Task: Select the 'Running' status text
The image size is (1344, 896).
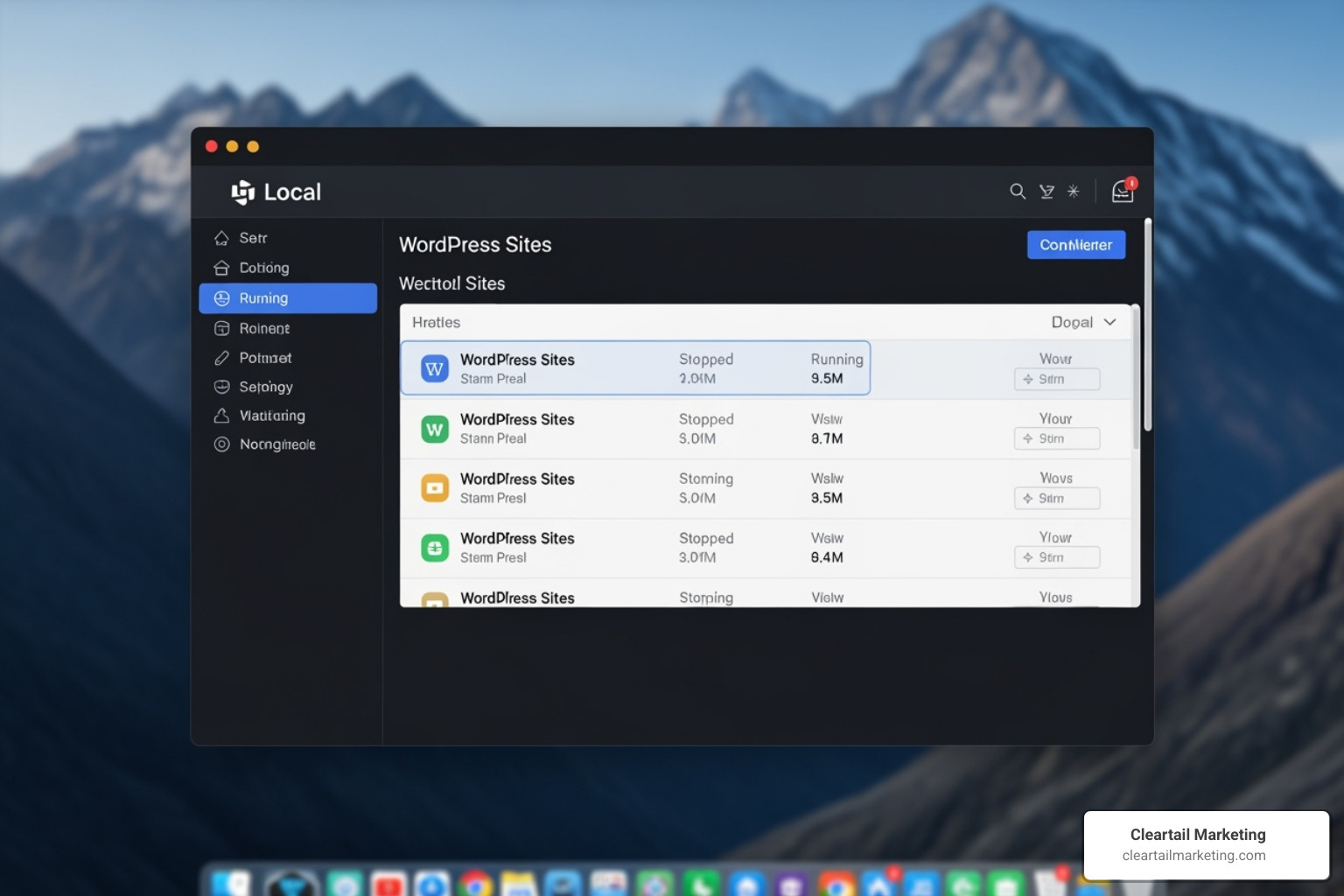Action: tap(836, 359)
